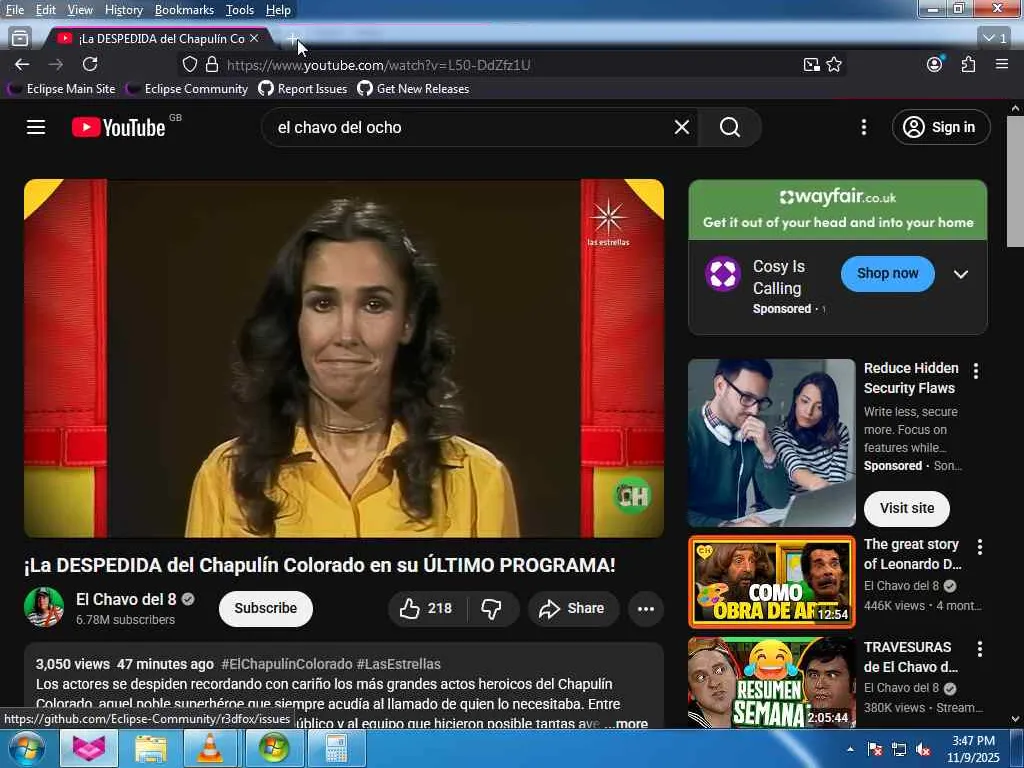Open the Tools menu
Screen dimensions: 1024x768
pyautogui.click(x=240, y=10)
